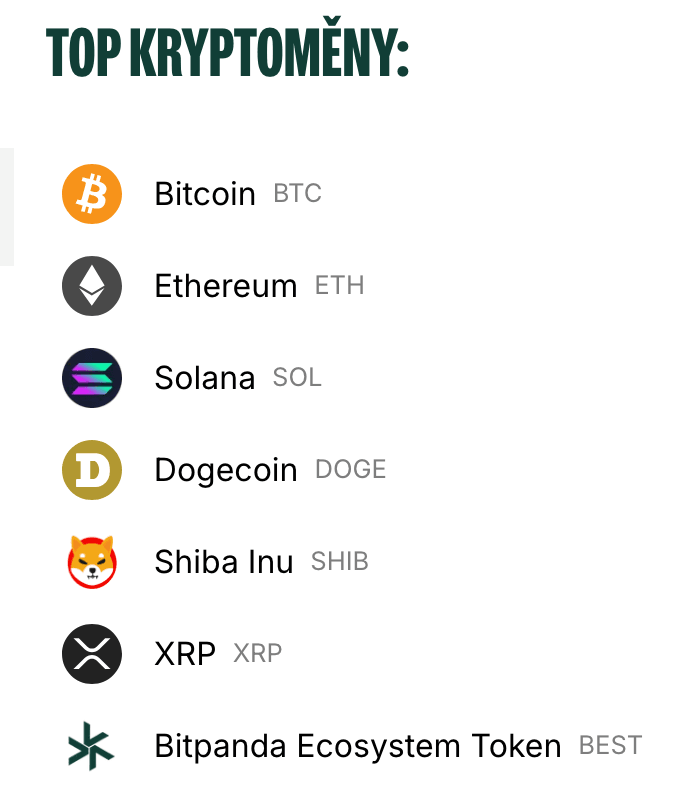The width and height of the screenshot is (684, 812).
Task: Click the SOL ticker symbol
Action: pyautogui.click(x=297, y=378)
